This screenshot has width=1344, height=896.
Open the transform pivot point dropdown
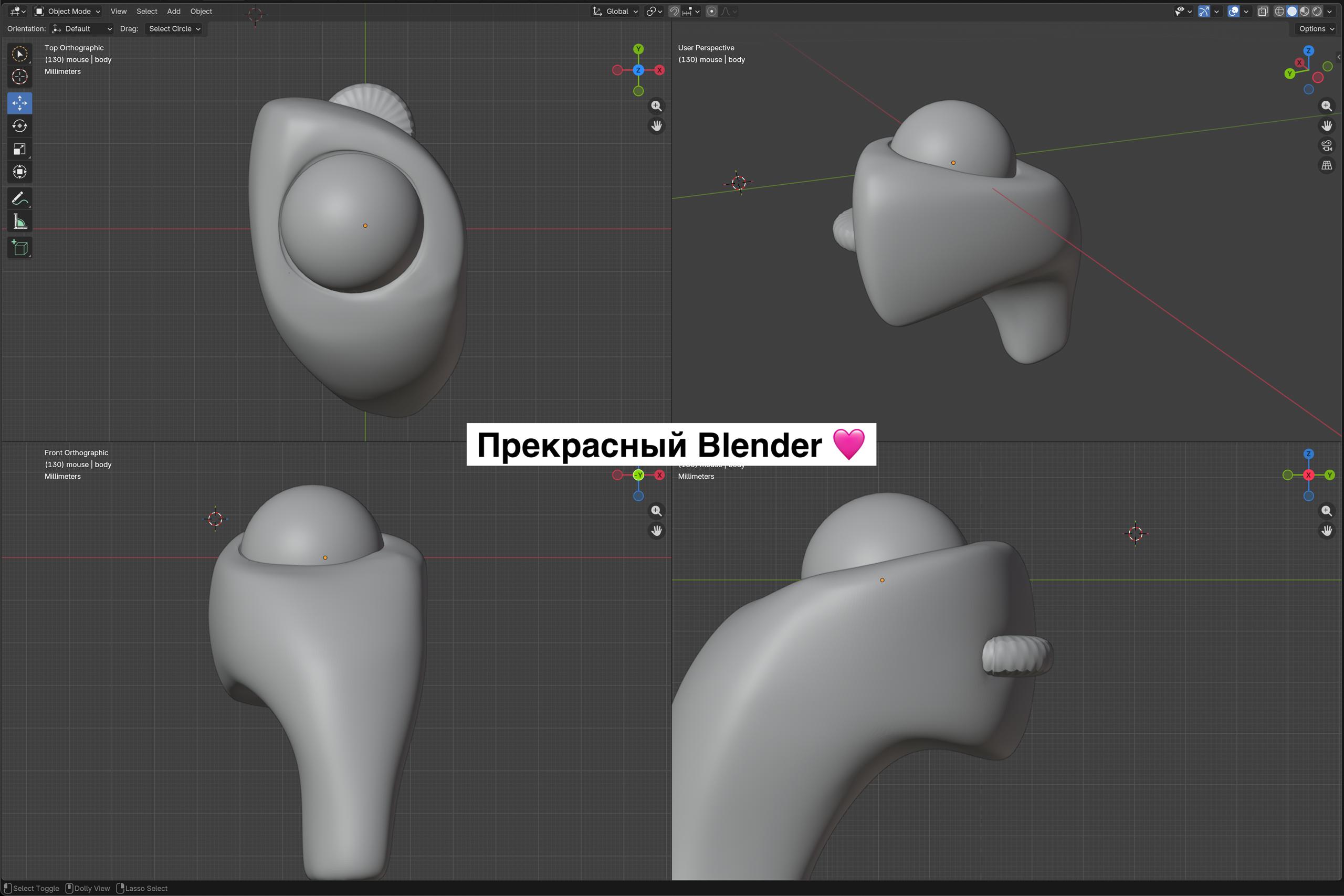(x=654, y=12)
